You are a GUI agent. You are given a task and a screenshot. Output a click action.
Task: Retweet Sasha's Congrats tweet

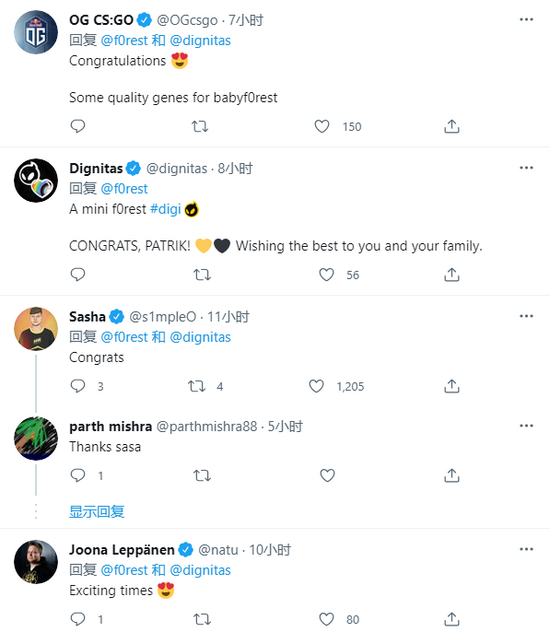click(197, 386)
